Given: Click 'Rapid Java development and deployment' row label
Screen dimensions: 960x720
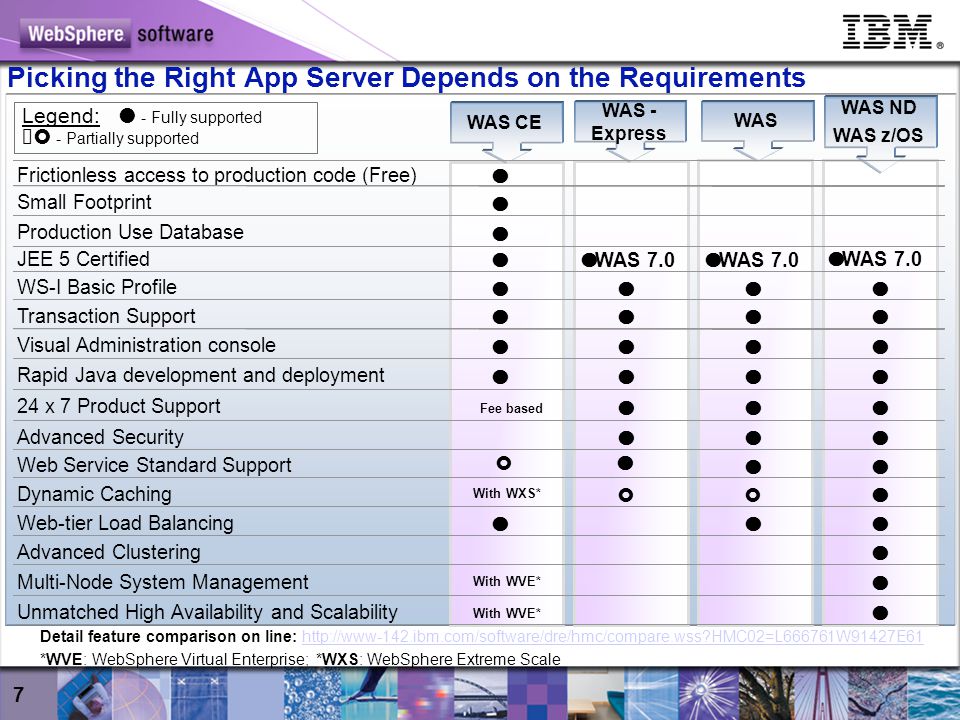Looking at the screenshot, I should 201,375.
